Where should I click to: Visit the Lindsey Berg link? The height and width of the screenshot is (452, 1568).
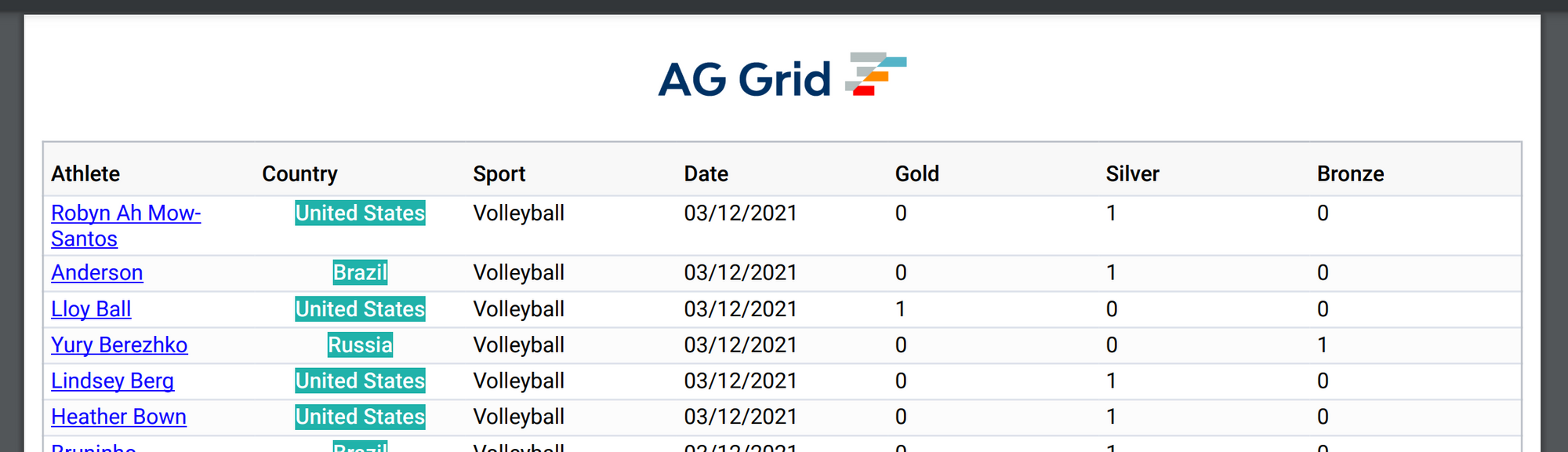(x=113, y=381)
